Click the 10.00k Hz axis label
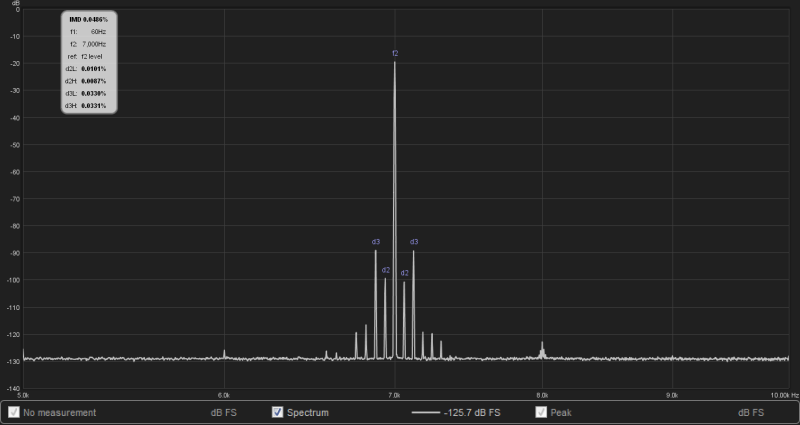Image resolution: width=800 pixels, height=425 pixels. pyautogui.click(x=785, y=395)
